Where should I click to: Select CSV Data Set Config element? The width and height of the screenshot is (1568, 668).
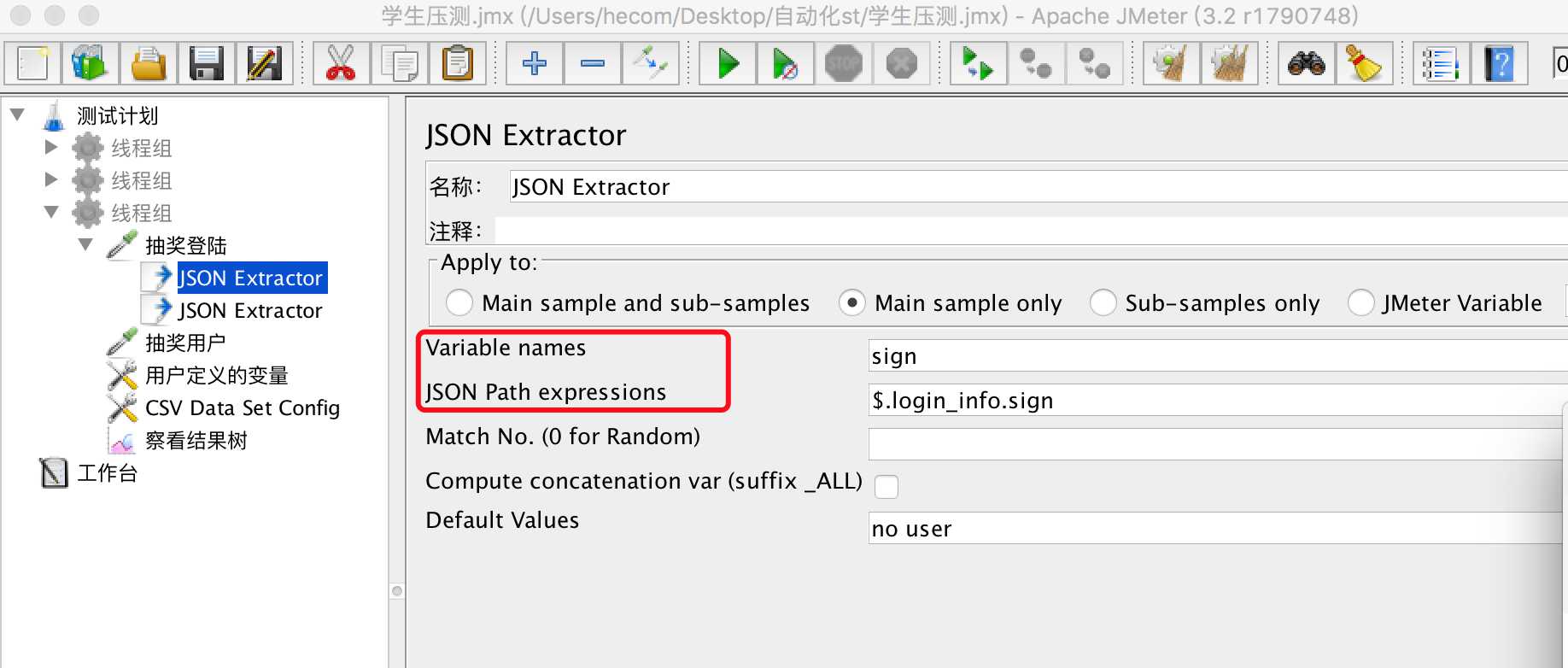click(x=243, y=407)
